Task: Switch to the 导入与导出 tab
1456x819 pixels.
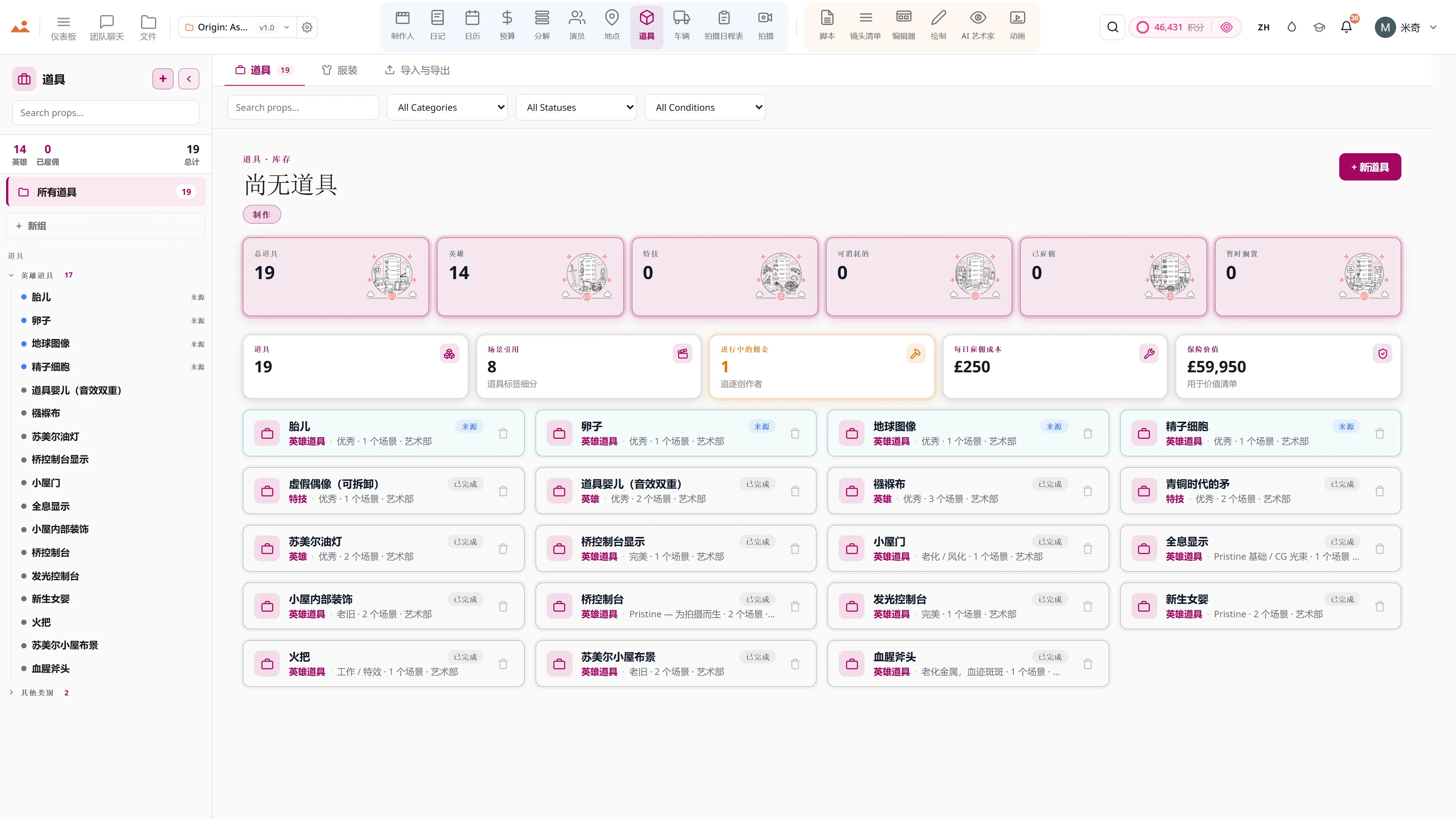Action: click(x=417, y=70)
